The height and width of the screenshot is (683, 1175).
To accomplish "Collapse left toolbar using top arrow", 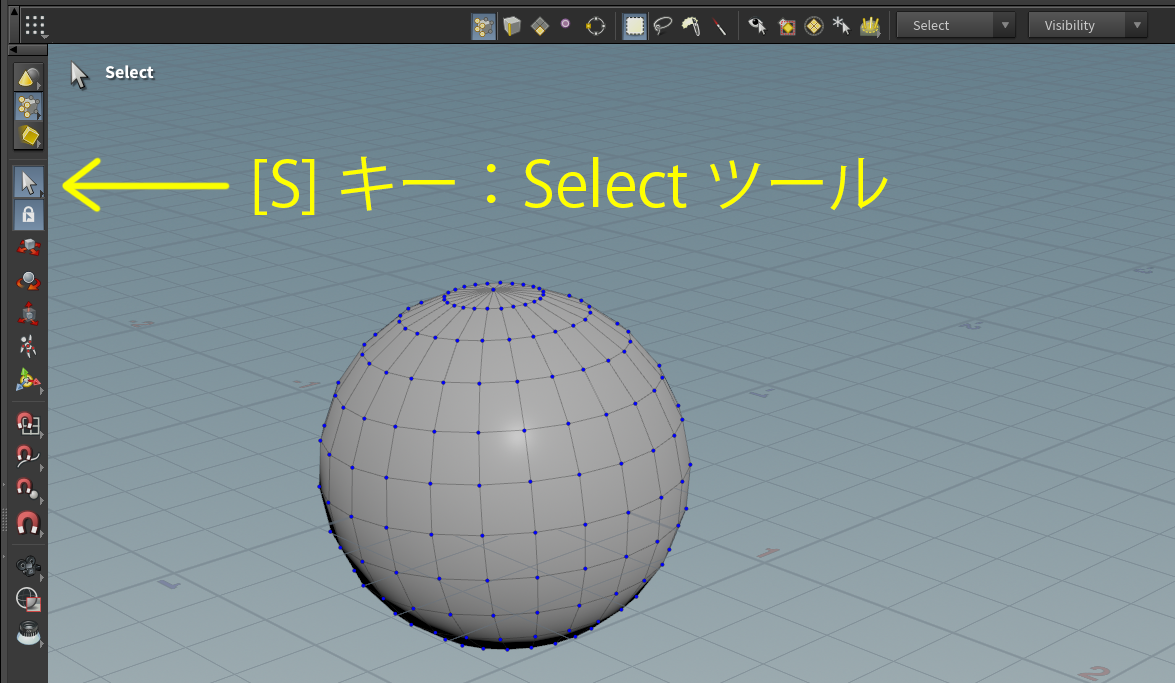I will click(13, 49).
